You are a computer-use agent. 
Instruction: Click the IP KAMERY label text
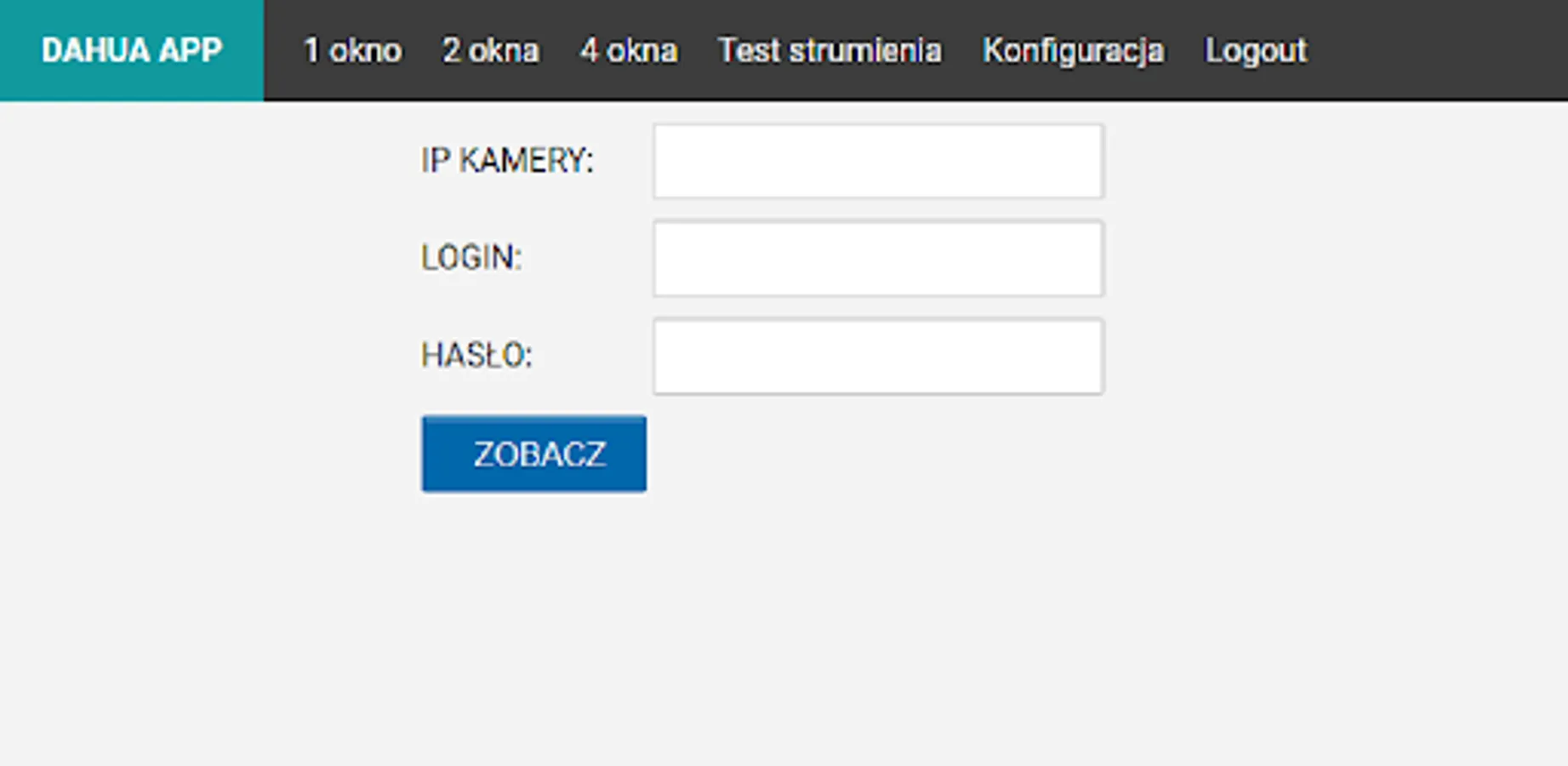pyautogui.click(x=507, y=161)
